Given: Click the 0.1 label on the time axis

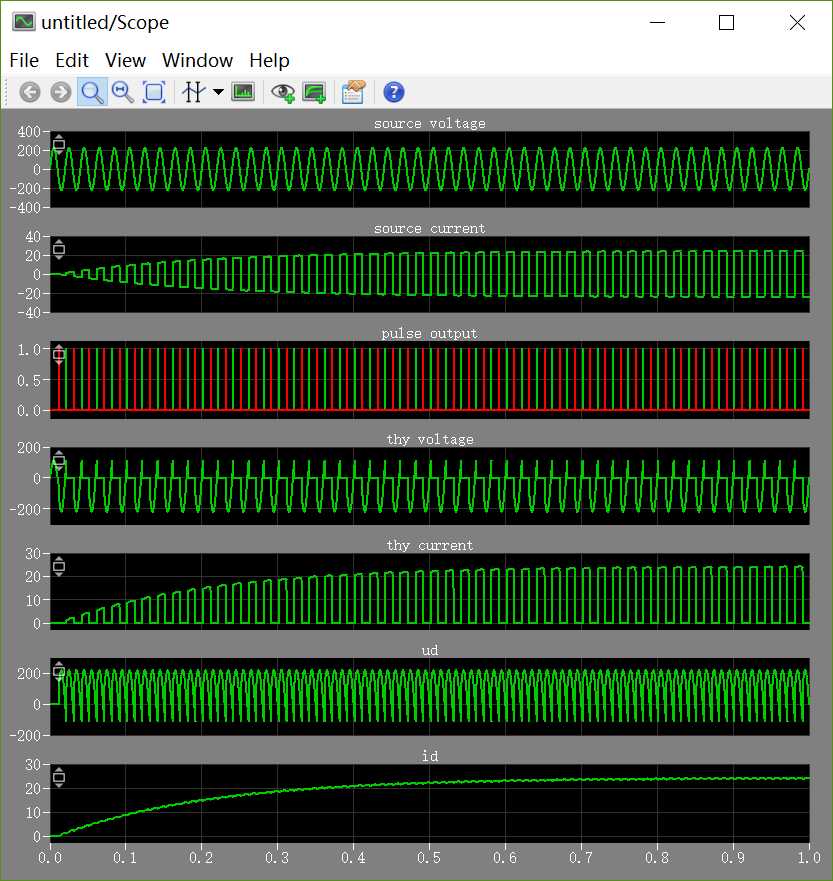Looking at the screenshot, I should 125,858.
